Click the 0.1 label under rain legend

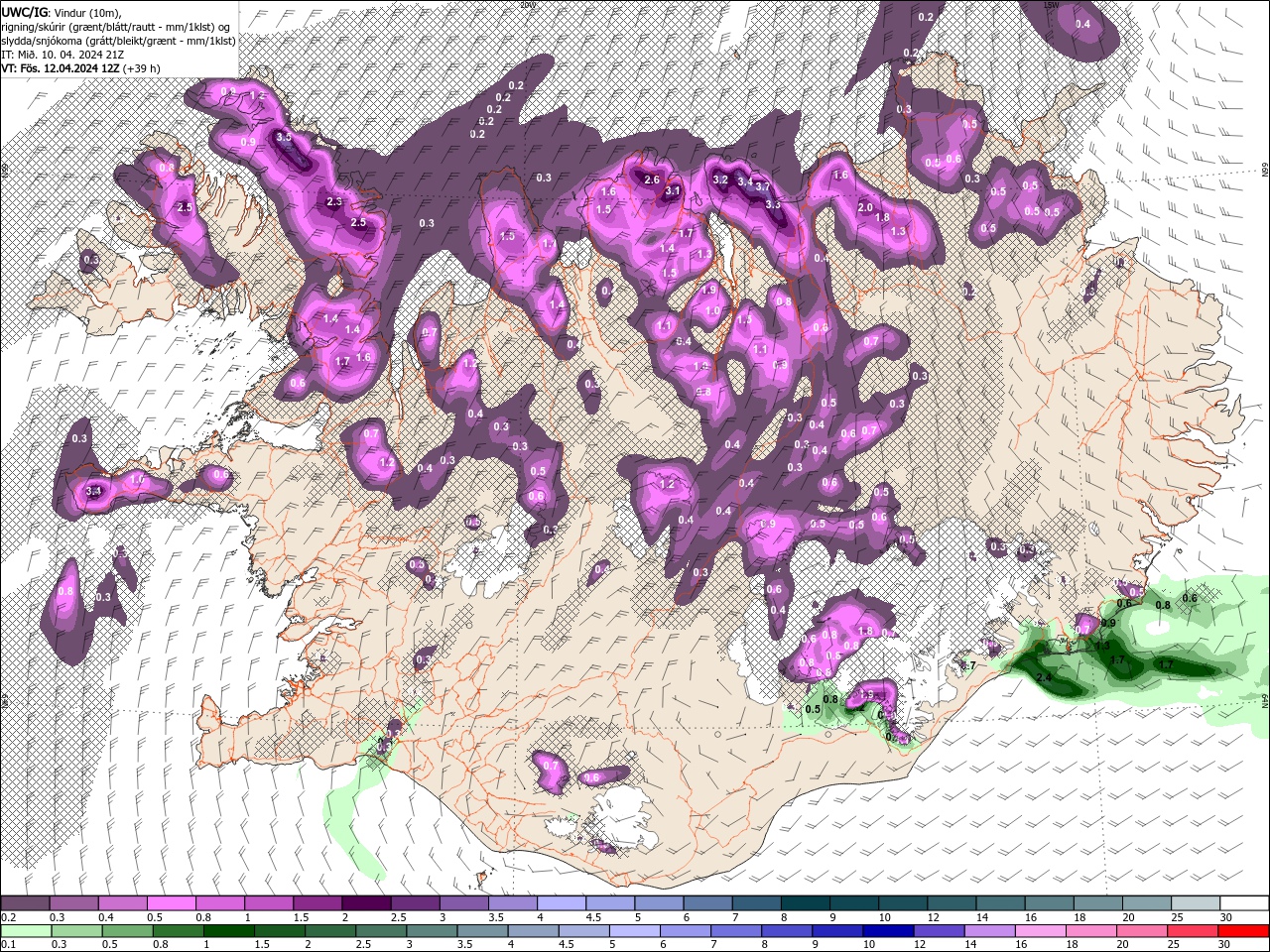(x=8, y=945)
